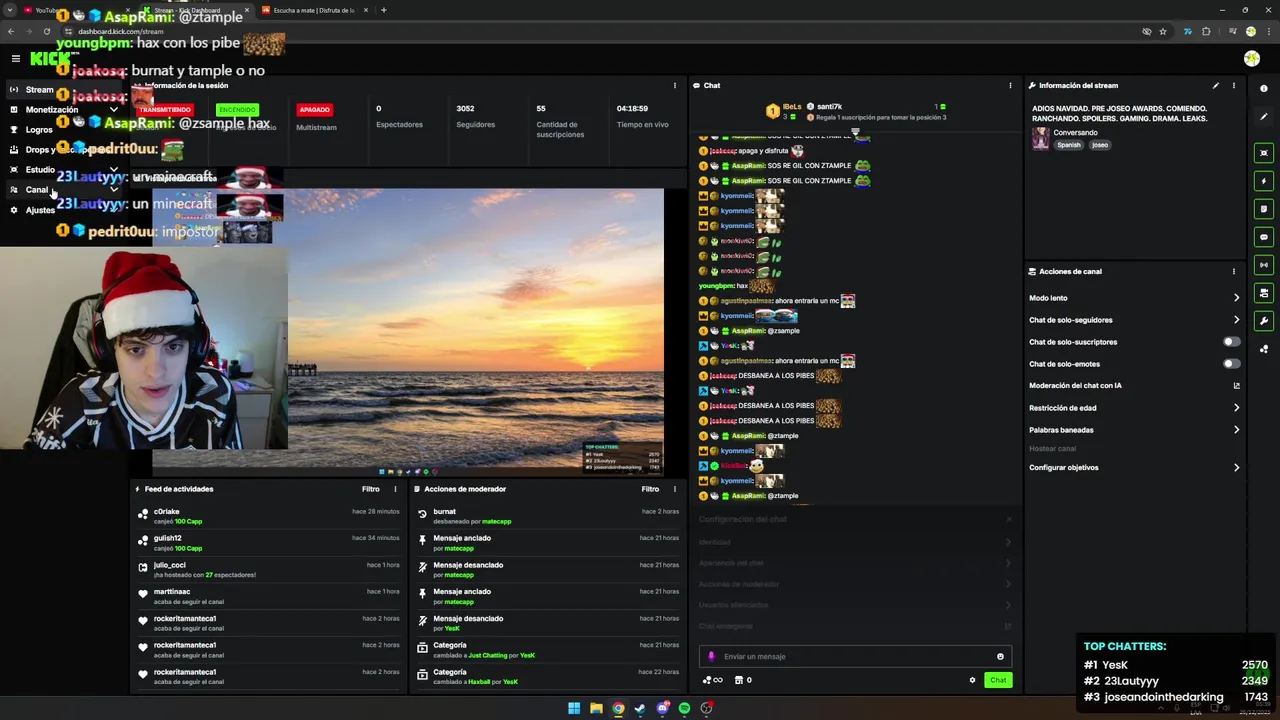The width and height of the screenshot is (1280, 720).
Task: Click the chat message input field
Action: click(856, 657)
